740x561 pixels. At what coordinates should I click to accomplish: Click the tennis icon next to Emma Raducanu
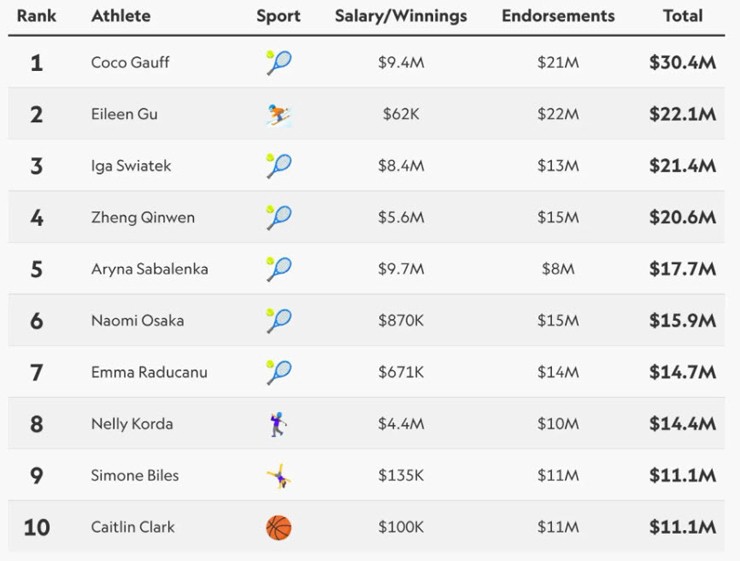[x=278, y=372]
